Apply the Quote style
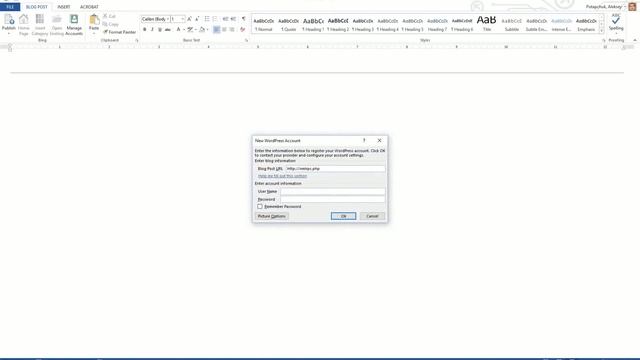 pyautogui.click(x=289, y=24)
